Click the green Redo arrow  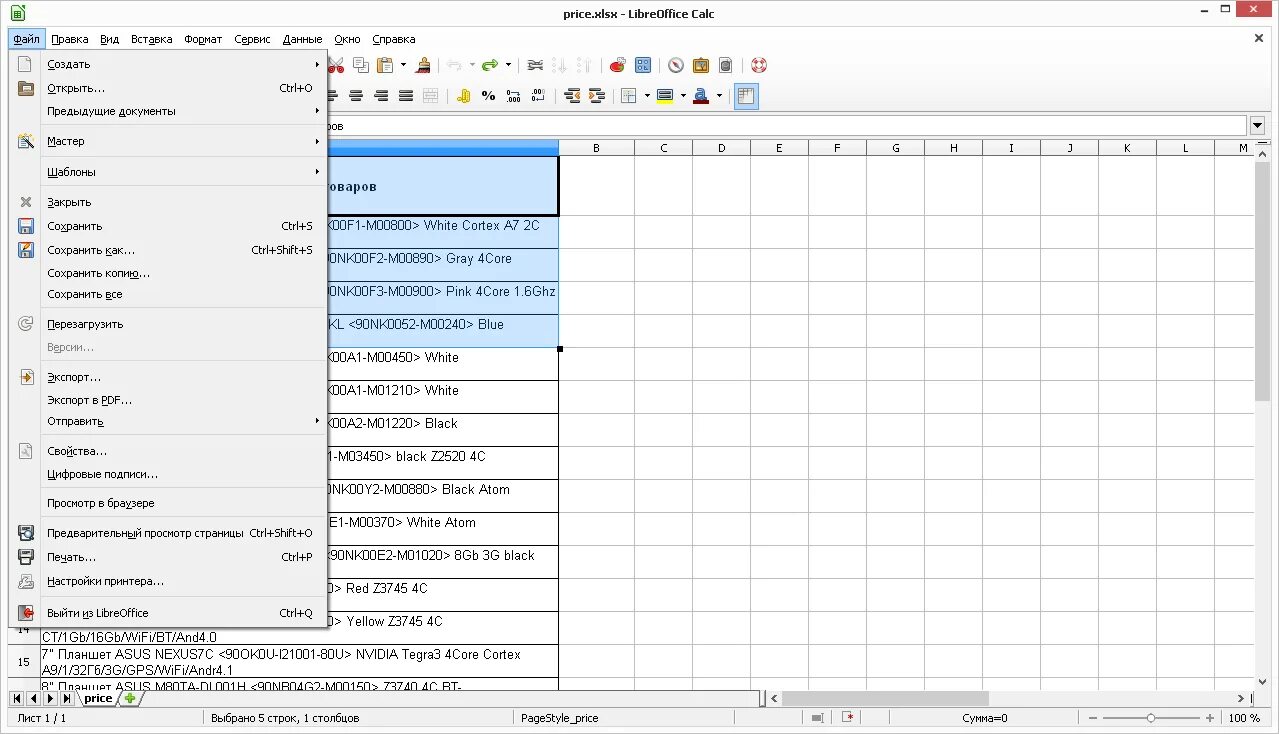click(x=490, y=65)
